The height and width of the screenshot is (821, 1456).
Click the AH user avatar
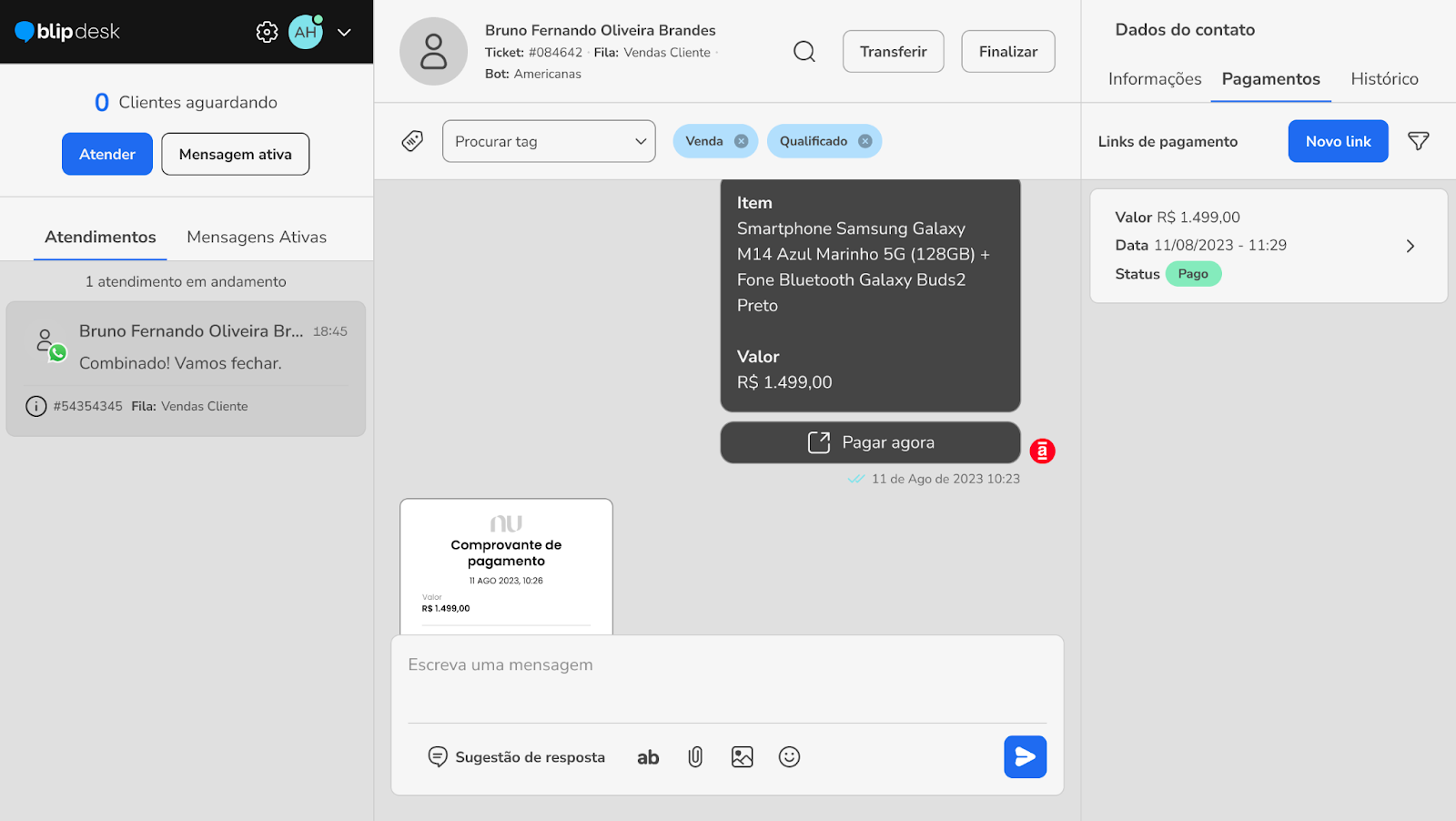[x=306, y=32]
